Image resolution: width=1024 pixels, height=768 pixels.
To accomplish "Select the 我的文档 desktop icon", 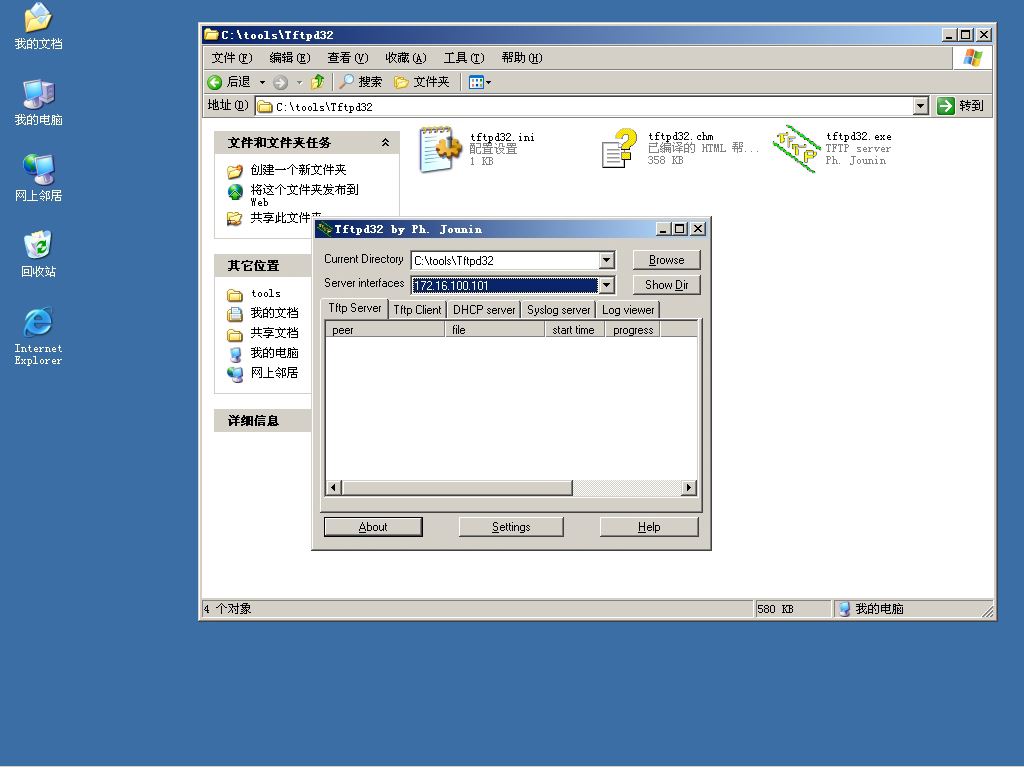I will tap(38, 26).
